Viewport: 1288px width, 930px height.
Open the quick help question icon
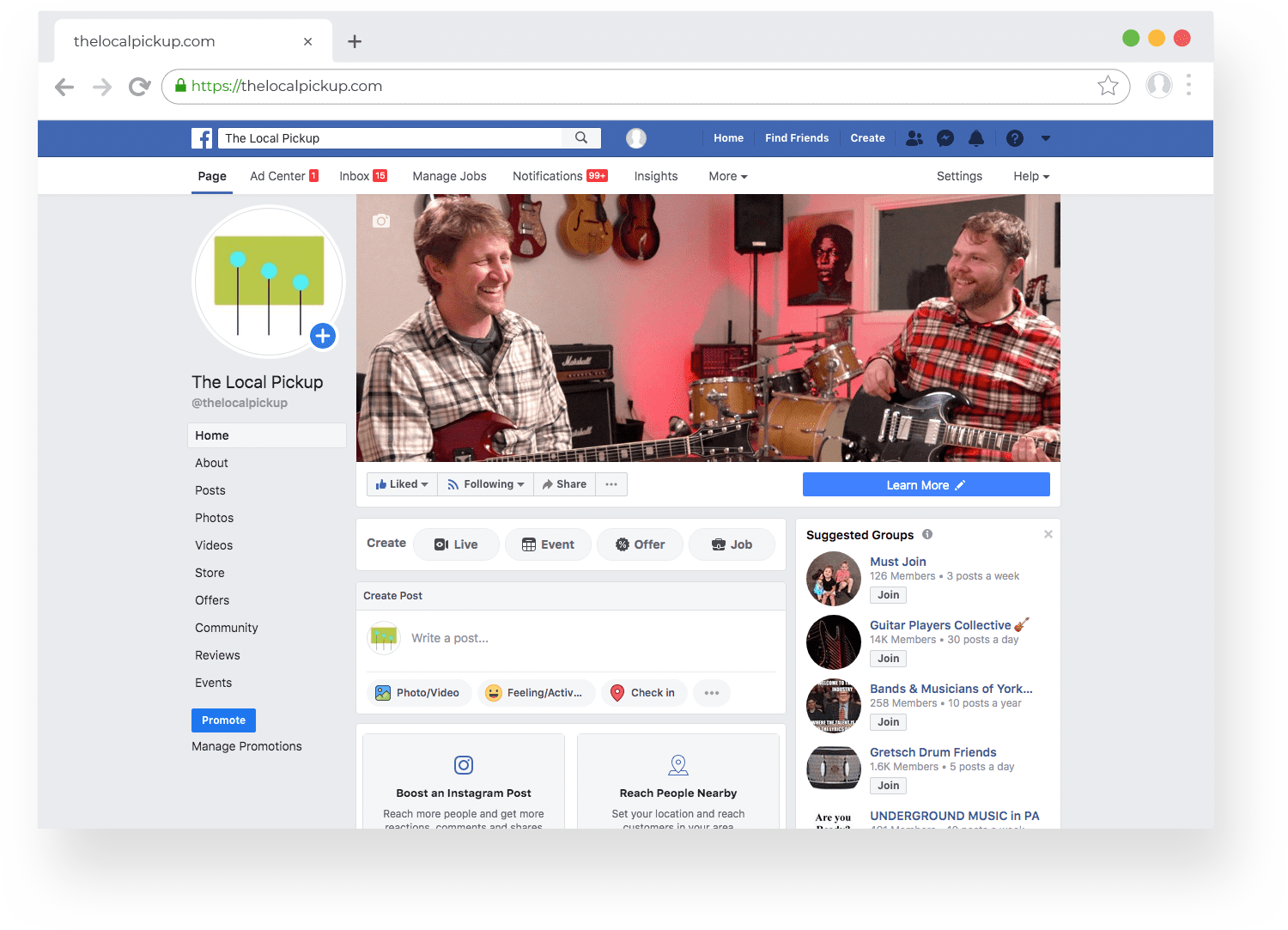[x=1015, y=138]
